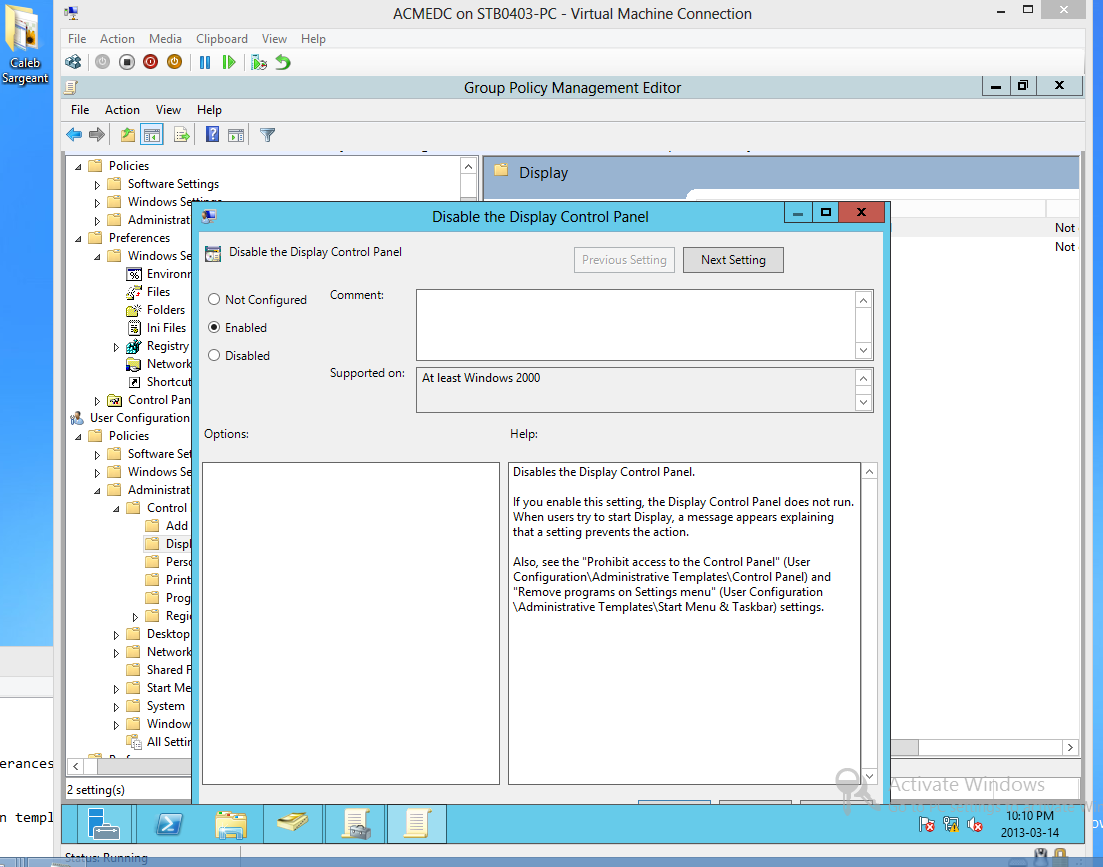The height and width of the screenshot is (867, 1103).
Task: Click the active scroll document taskbar icon
Action: pos(416,824)
